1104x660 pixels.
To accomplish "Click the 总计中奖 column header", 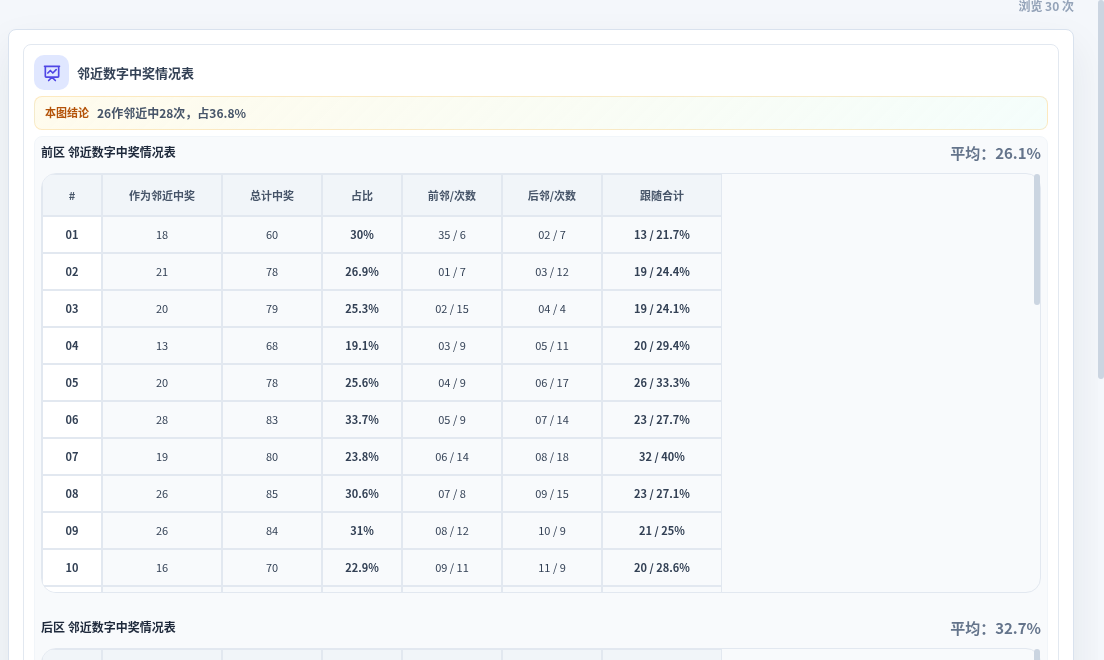I will [x=272, y=196].
